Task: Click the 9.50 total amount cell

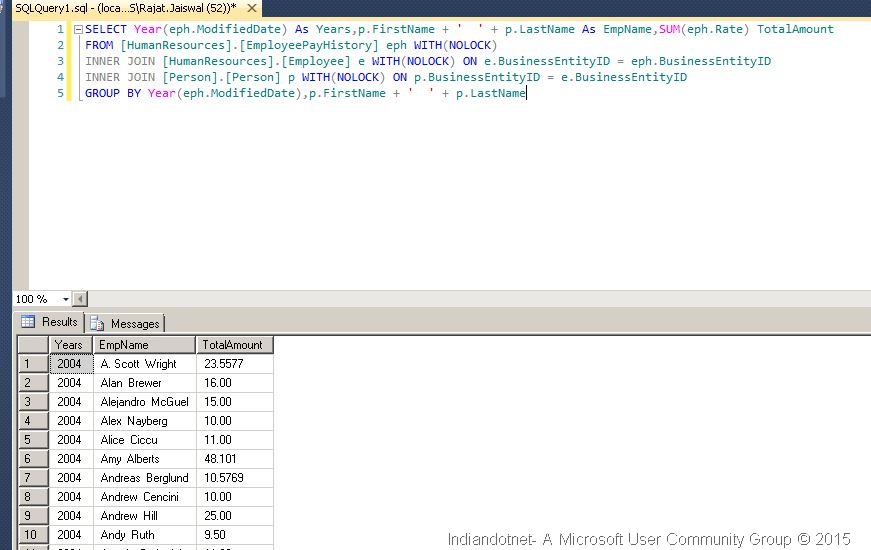Action: tap(234, 534)
